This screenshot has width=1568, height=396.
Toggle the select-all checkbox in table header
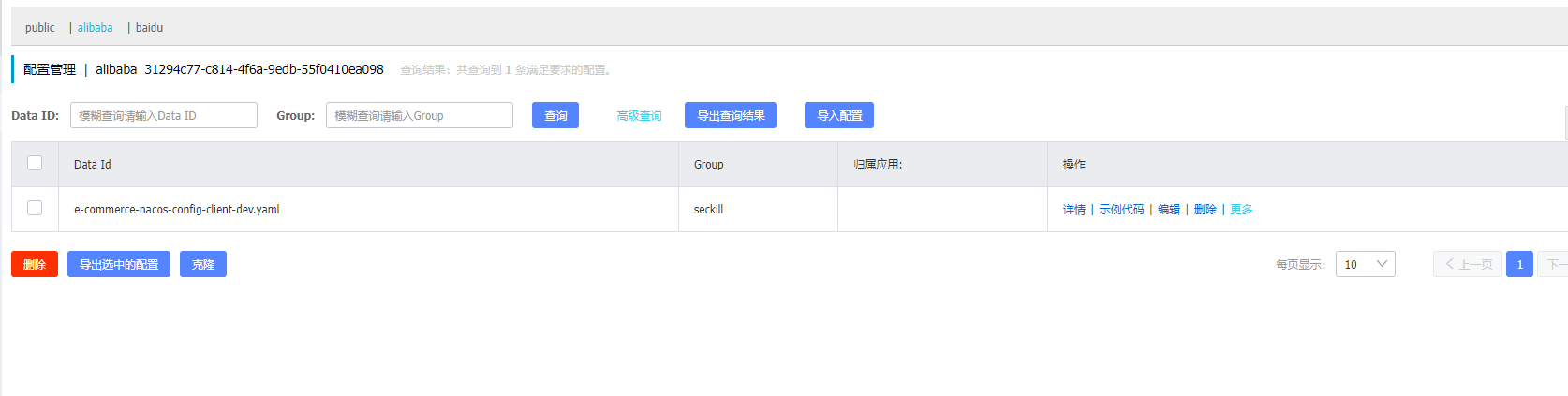(35, 163)
